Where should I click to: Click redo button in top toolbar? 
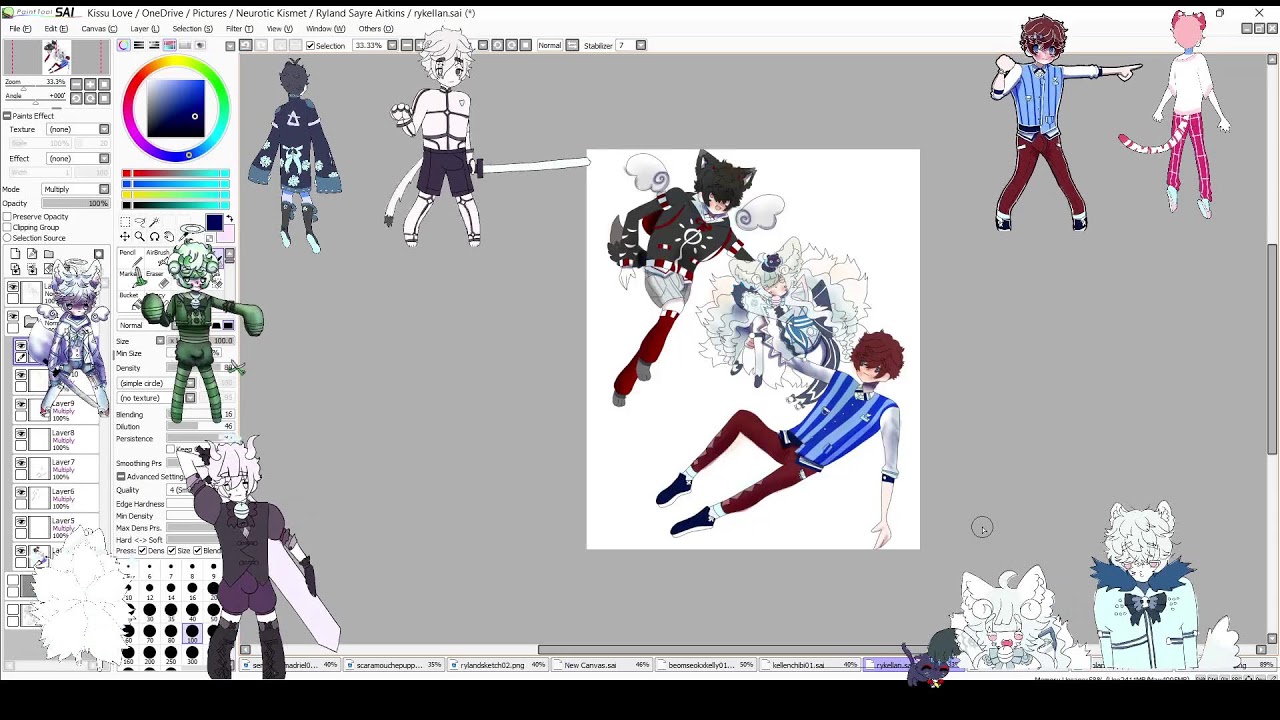click(x=262, y=45)
